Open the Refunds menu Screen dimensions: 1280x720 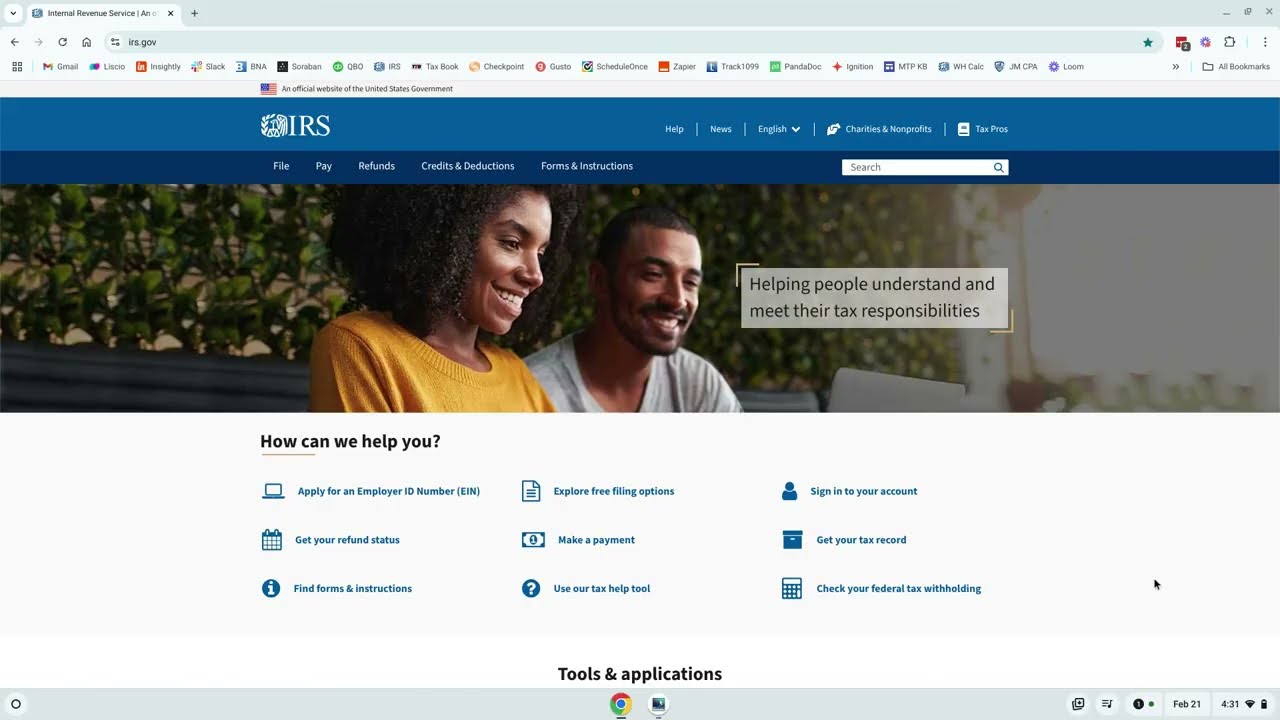[x=376, y=166]
